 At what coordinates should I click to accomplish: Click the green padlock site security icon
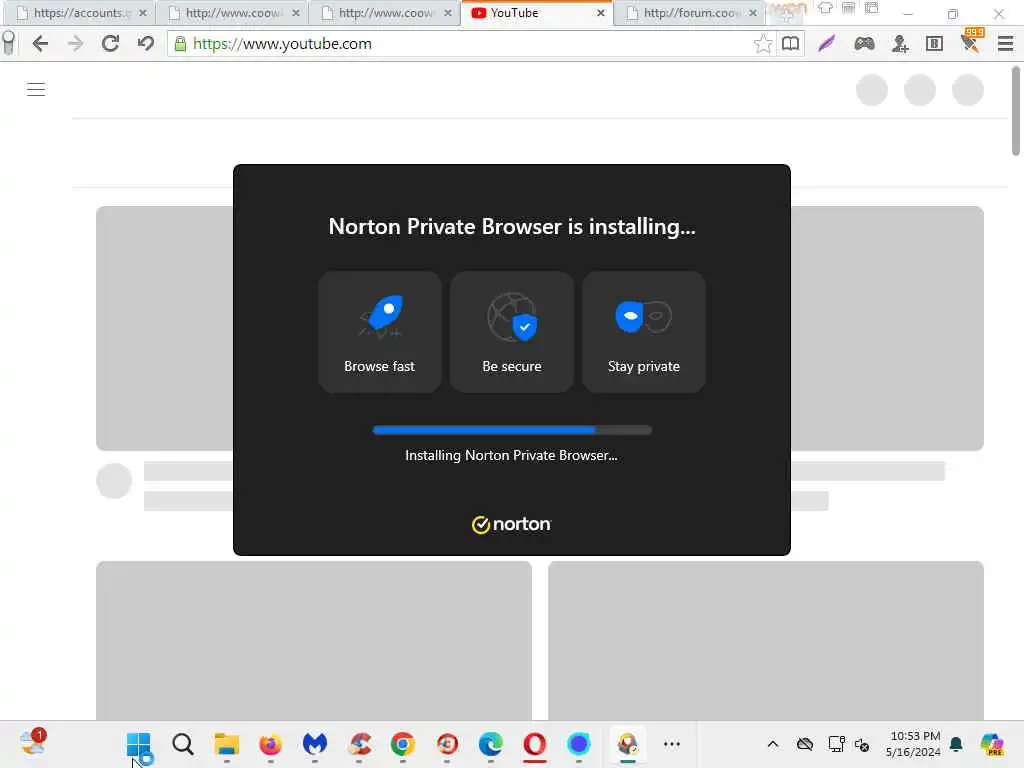(180, 44)
